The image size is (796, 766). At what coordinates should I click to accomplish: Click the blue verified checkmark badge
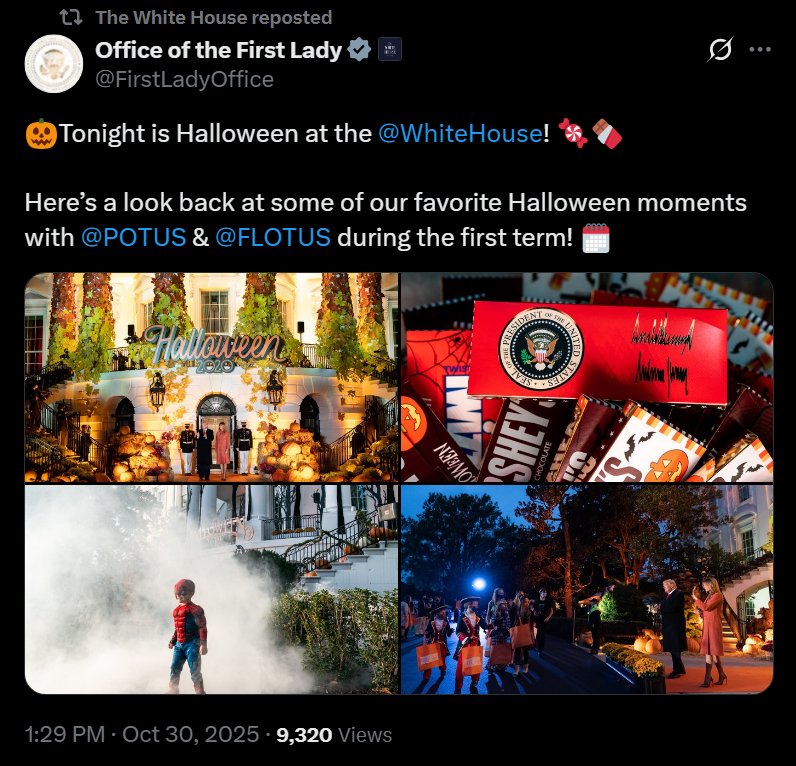point(359,50)
